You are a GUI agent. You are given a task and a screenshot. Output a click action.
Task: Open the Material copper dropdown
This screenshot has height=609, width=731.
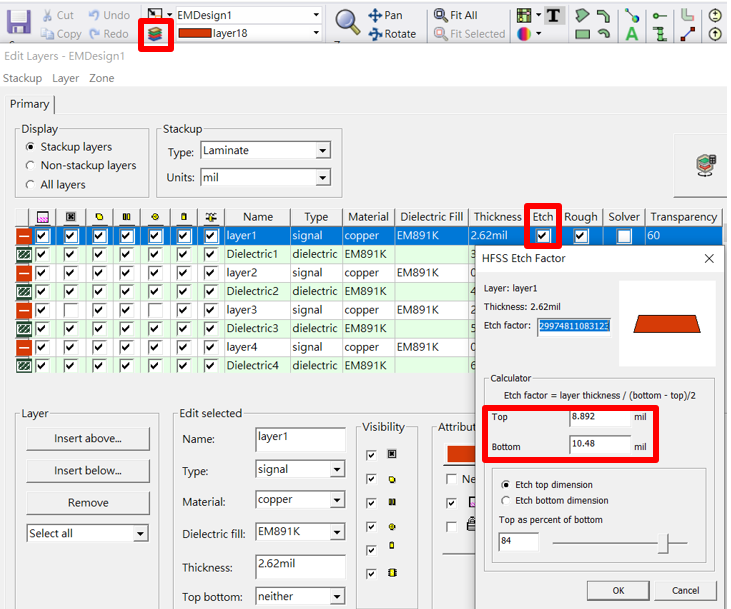click(x=337, y=500)
